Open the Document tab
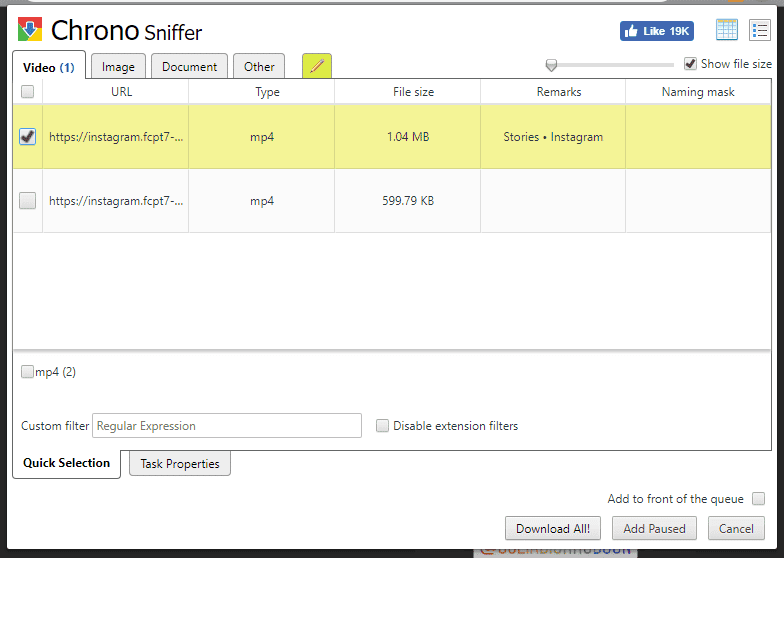The height and width of the screenshot is (640, 784). coord(189,67)
